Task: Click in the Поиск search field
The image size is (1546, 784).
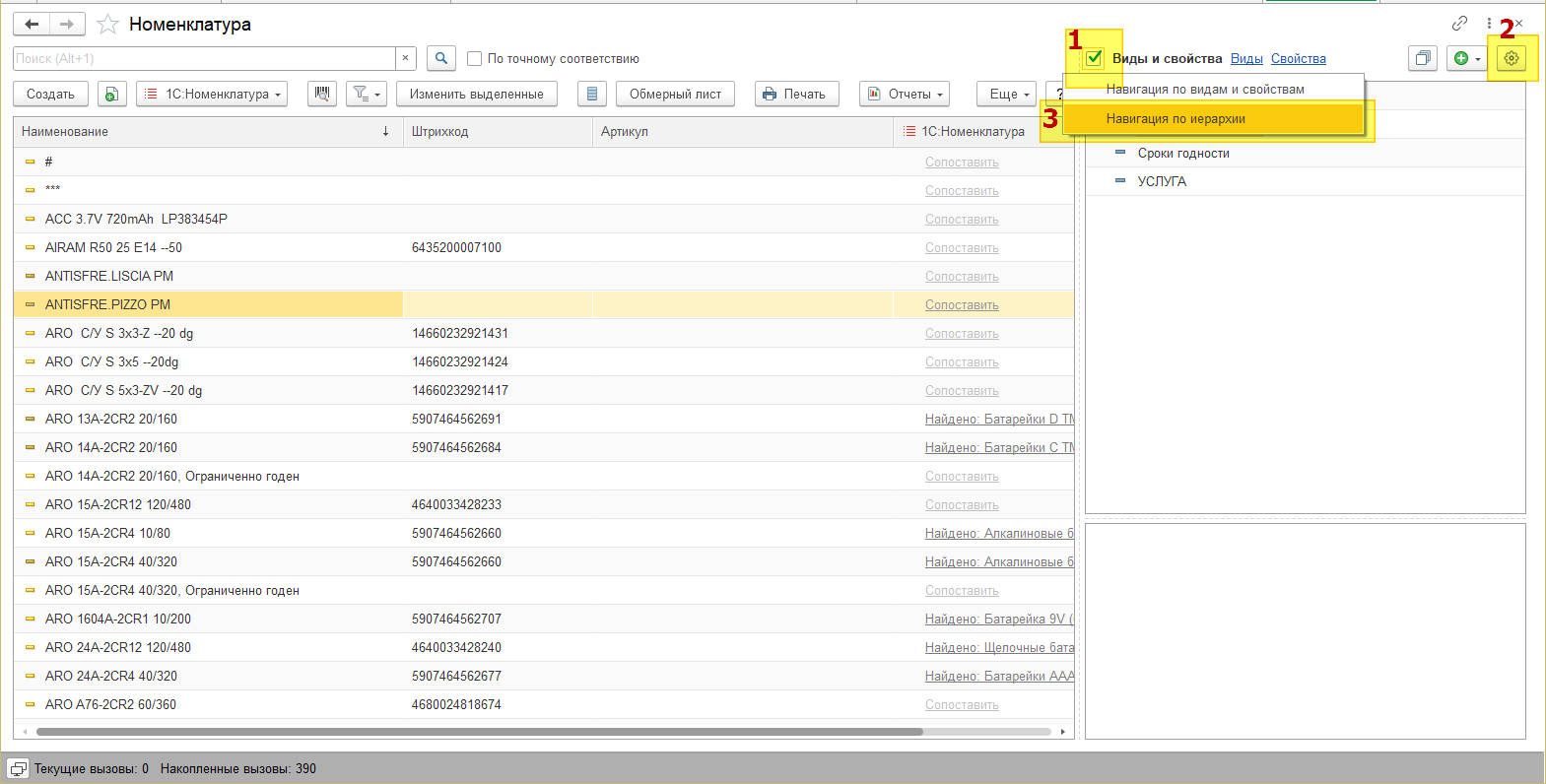Action: pyautogui.click(x=204, y=59)
